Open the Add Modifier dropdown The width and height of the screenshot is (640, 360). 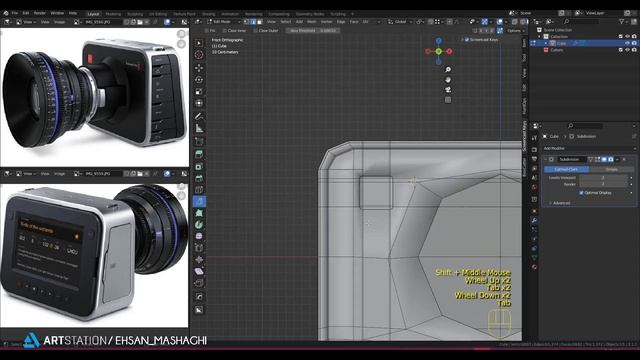(589, 148)
